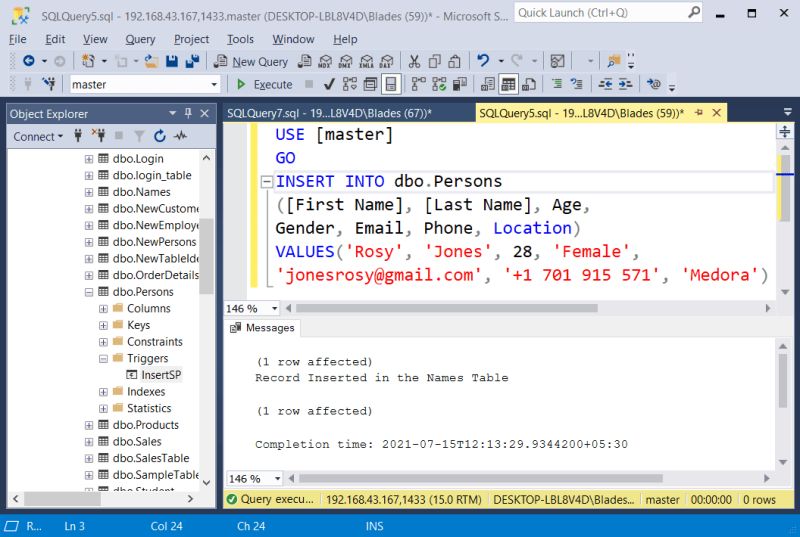Pin the SQLQuery5.sql tab
This screenshot has height=537, width=800.
(698, 113)
